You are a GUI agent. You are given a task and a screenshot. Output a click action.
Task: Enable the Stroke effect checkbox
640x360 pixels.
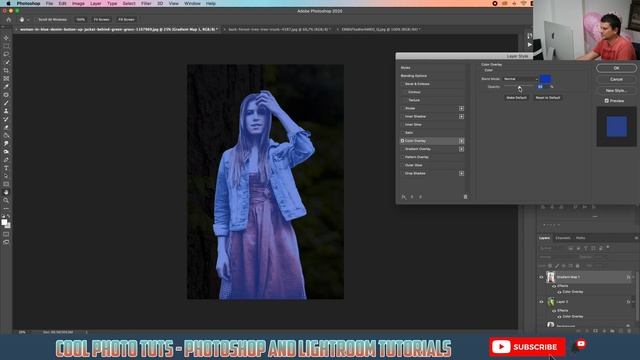(x=402, y=108)
